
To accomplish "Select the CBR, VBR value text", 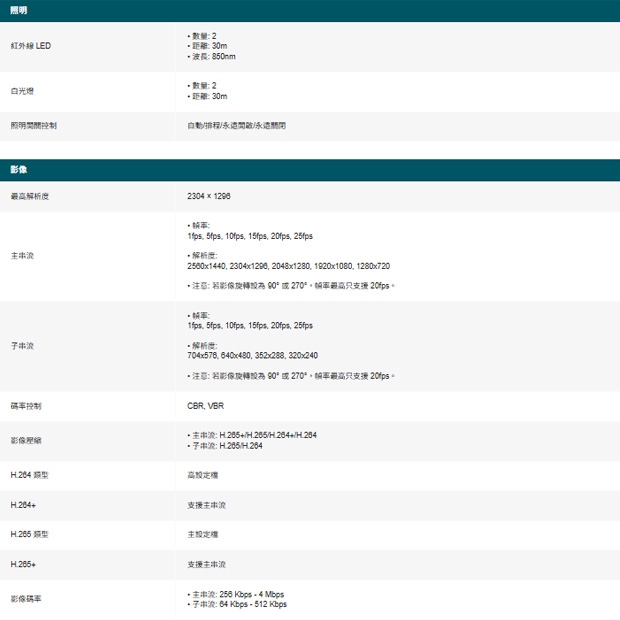I will tap(205, 406).
